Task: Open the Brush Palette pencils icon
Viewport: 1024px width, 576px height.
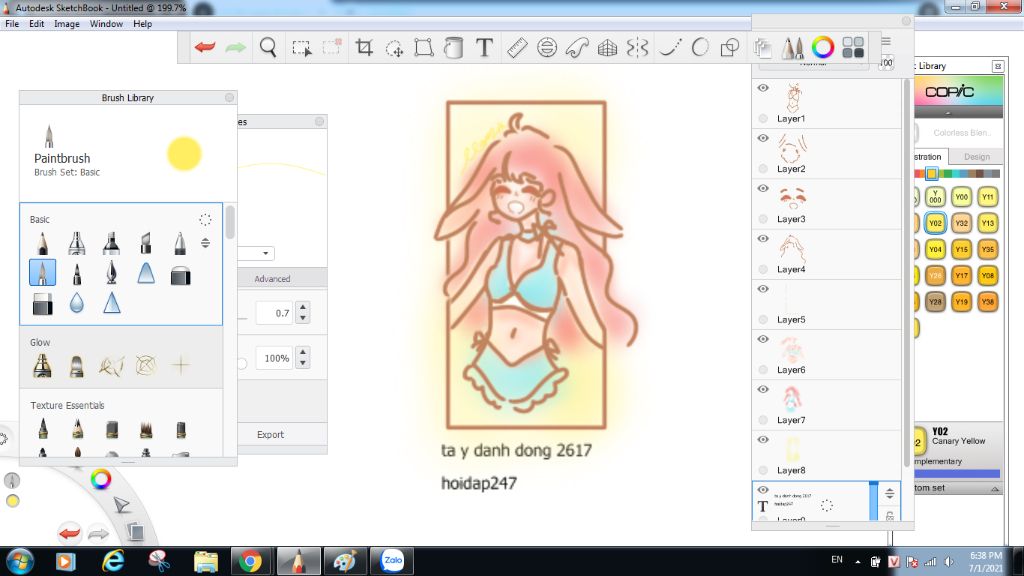Action: pos(793,48)
